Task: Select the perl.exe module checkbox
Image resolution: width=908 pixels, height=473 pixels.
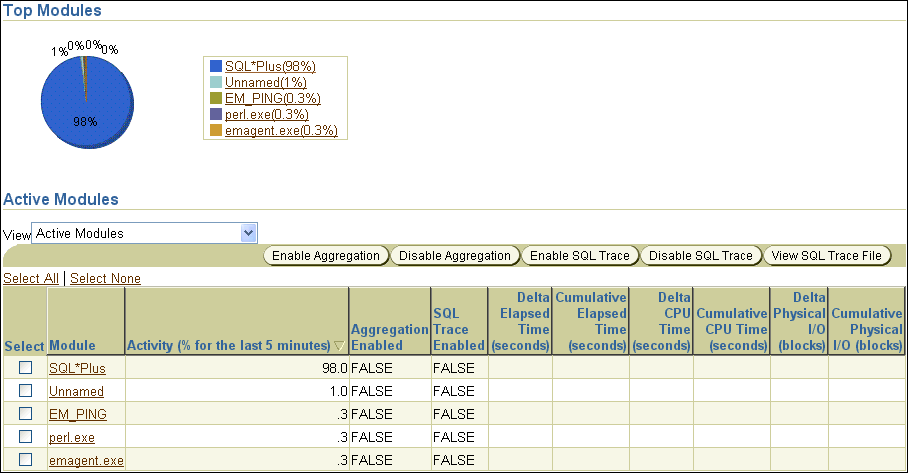Action: click(x=26, y=437)
